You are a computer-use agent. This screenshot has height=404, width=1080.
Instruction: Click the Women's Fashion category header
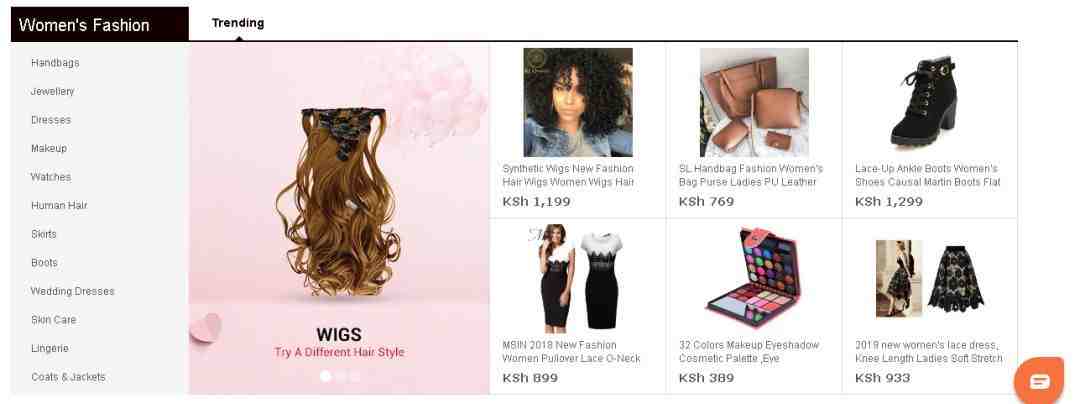(100, 25)
